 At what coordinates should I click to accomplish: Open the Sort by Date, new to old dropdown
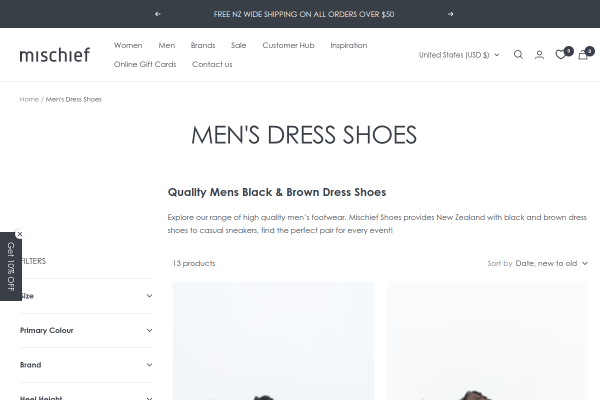click(549, 263)
